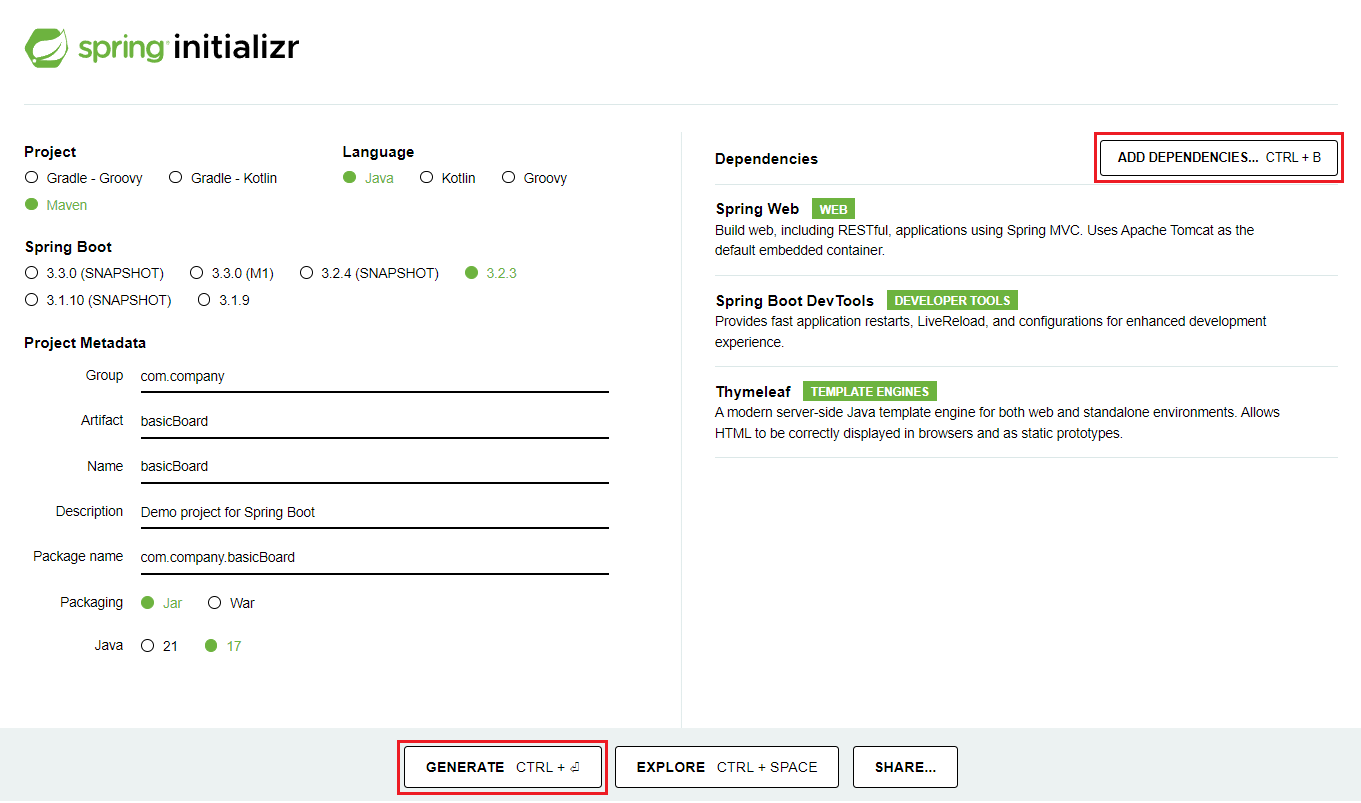Click the Spring Initializr logo
Viewport: 1361px width, 803px height.
click(x=162, y=47)
